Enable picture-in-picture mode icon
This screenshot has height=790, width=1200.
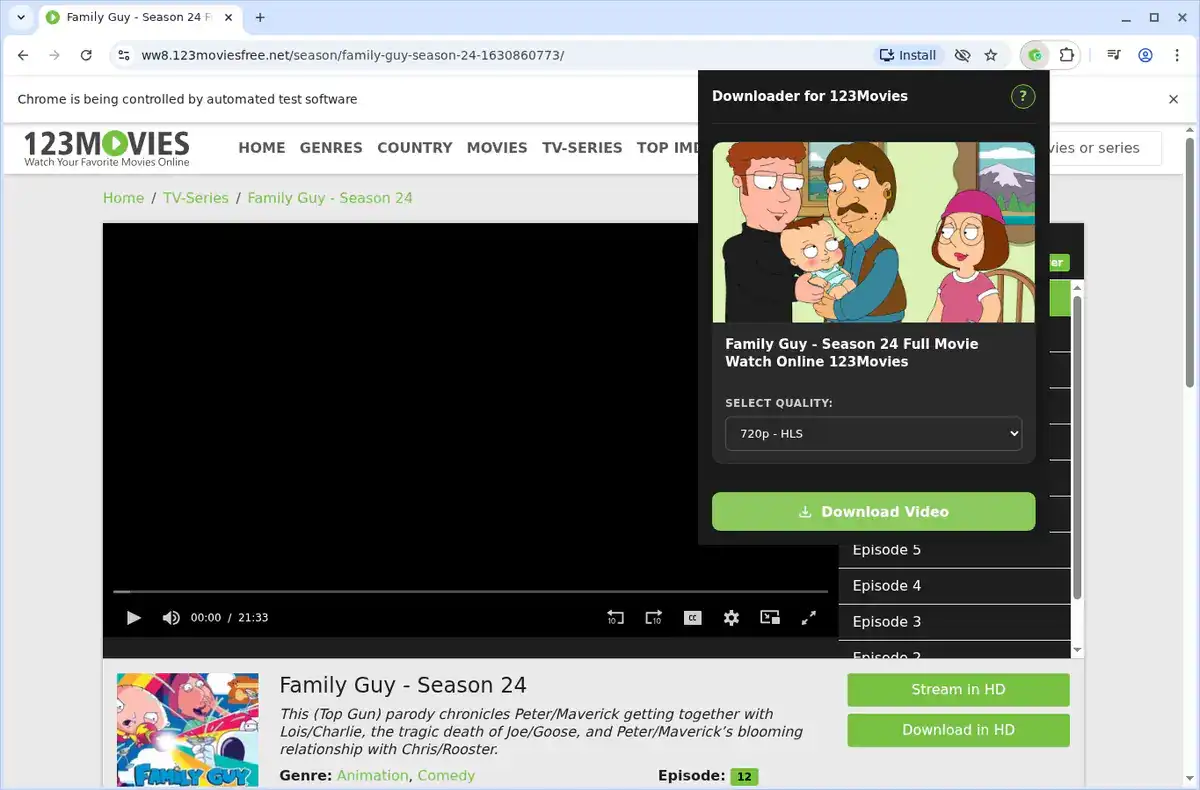[770, 618]
